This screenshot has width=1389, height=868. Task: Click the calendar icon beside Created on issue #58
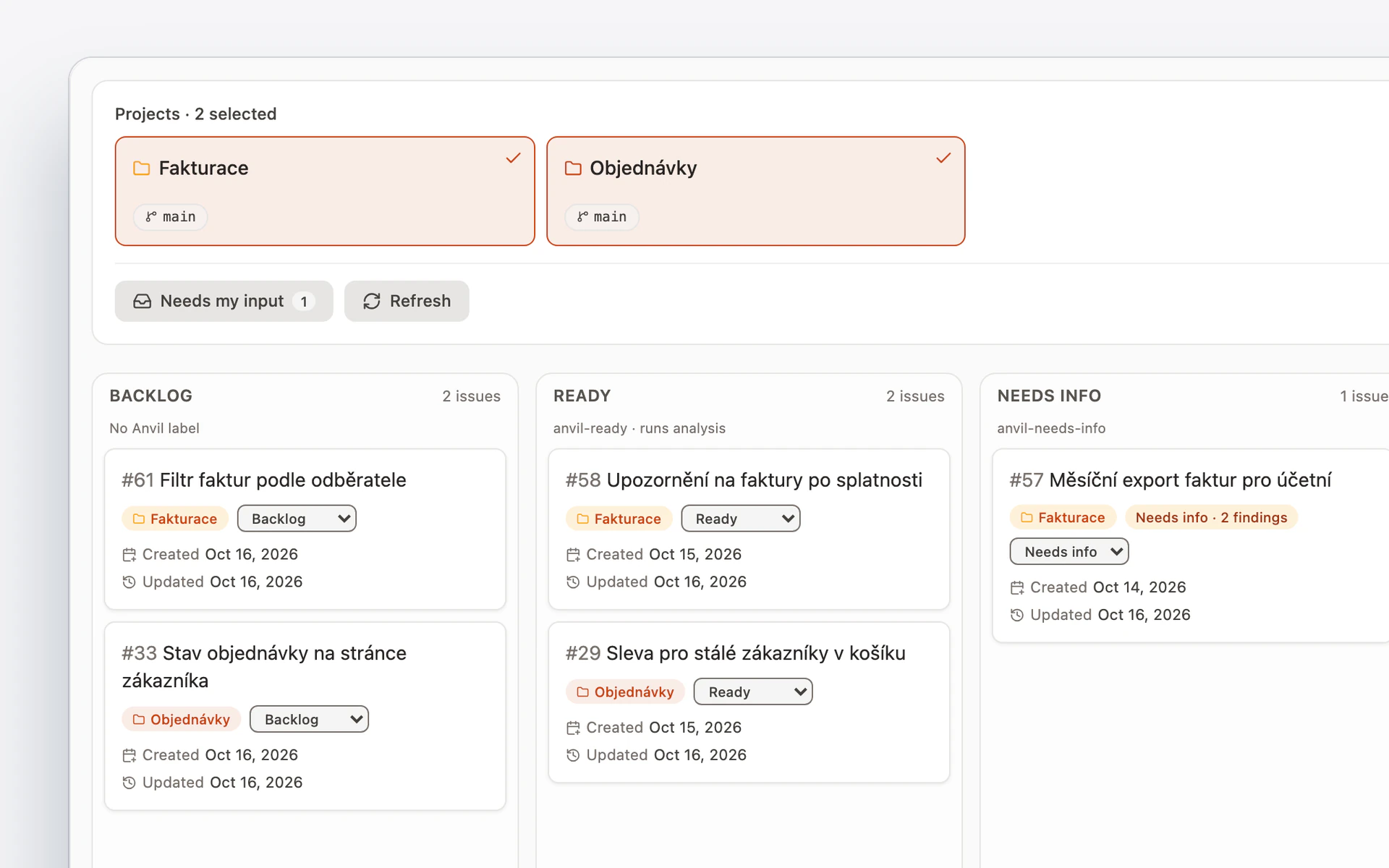point(573,555)
